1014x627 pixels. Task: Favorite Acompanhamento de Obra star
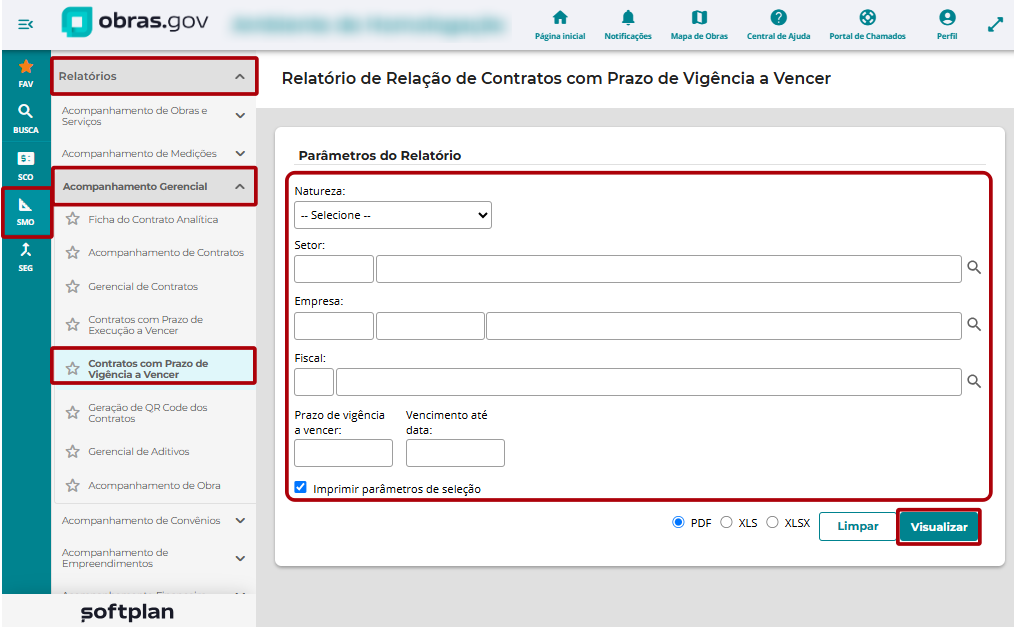pos(72,485)
